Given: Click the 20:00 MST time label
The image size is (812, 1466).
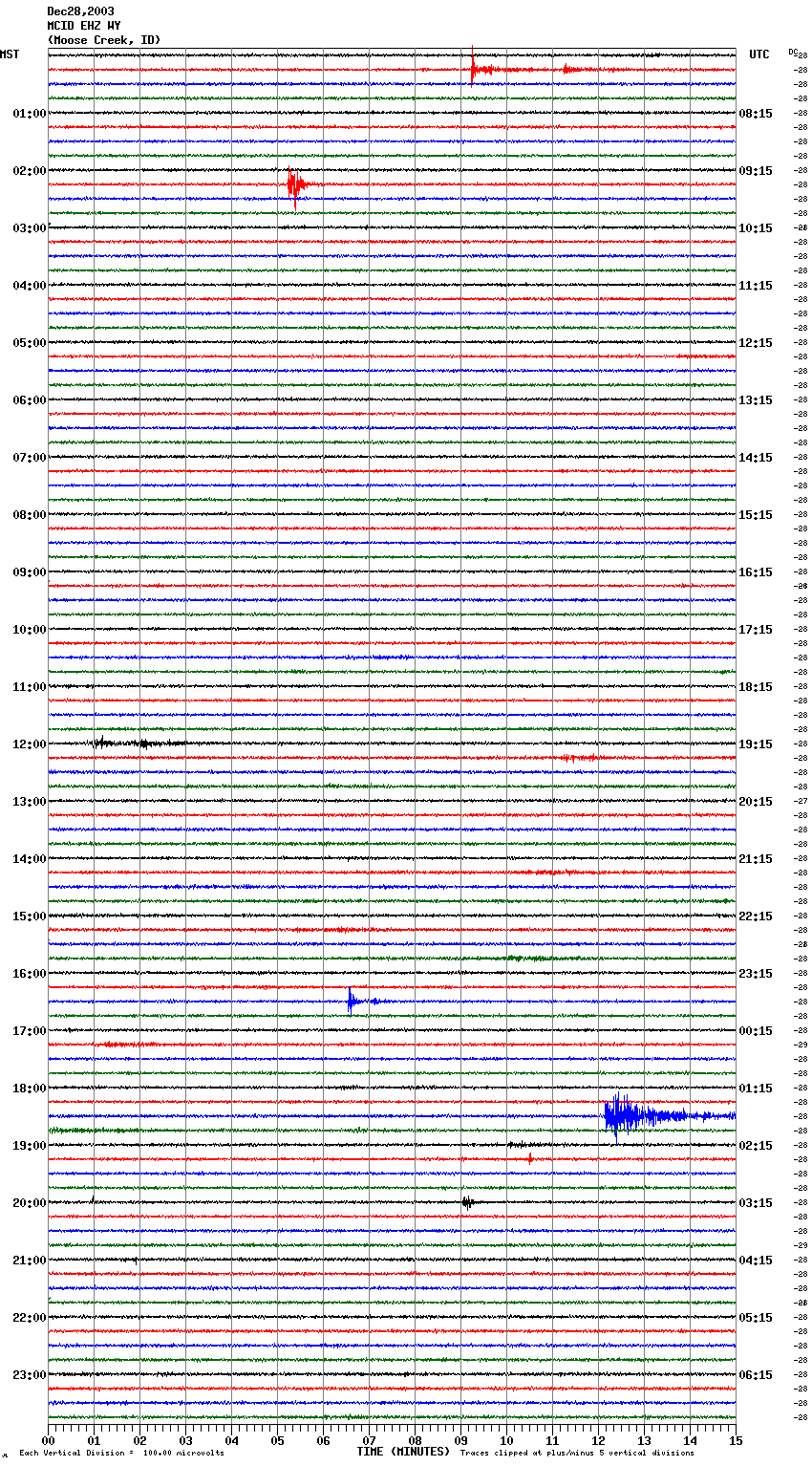Looking at the screenshot, I should (30, 1203).
